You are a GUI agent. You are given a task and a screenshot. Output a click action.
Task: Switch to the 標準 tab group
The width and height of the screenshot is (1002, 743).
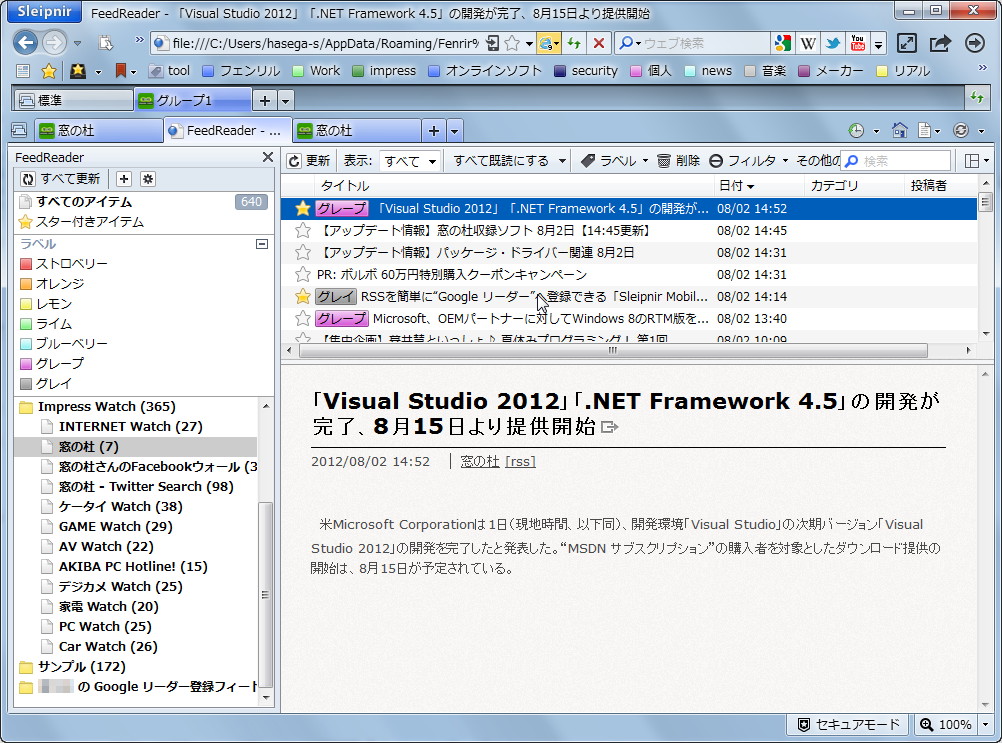coord(73,100)
